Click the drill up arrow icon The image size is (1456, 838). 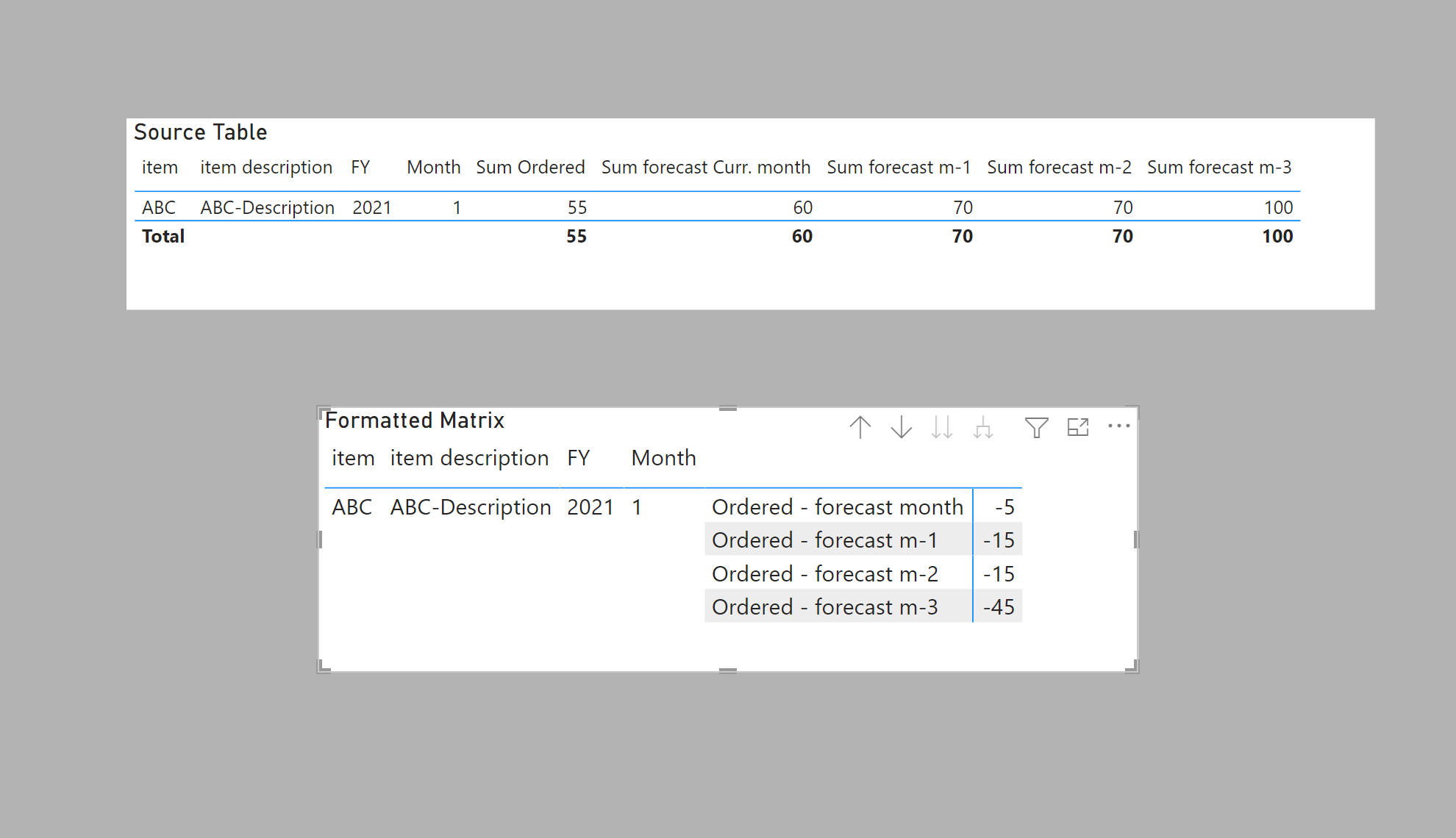tap(860, 427)
